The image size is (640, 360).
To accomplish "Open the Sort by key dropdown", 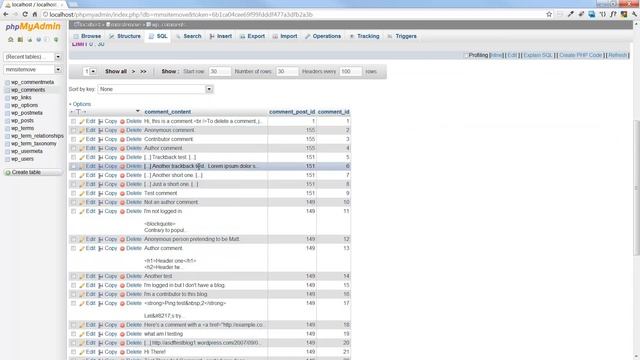I will pyautogui.click(x=156, y=89).
